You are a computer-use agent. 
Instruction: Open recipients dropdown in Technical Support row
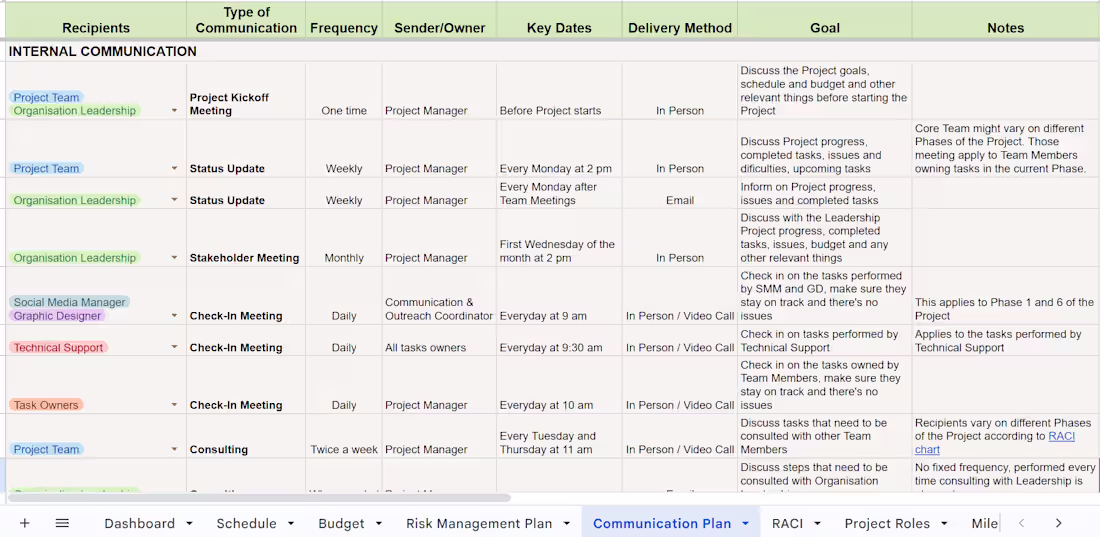[x=174, y=347]
